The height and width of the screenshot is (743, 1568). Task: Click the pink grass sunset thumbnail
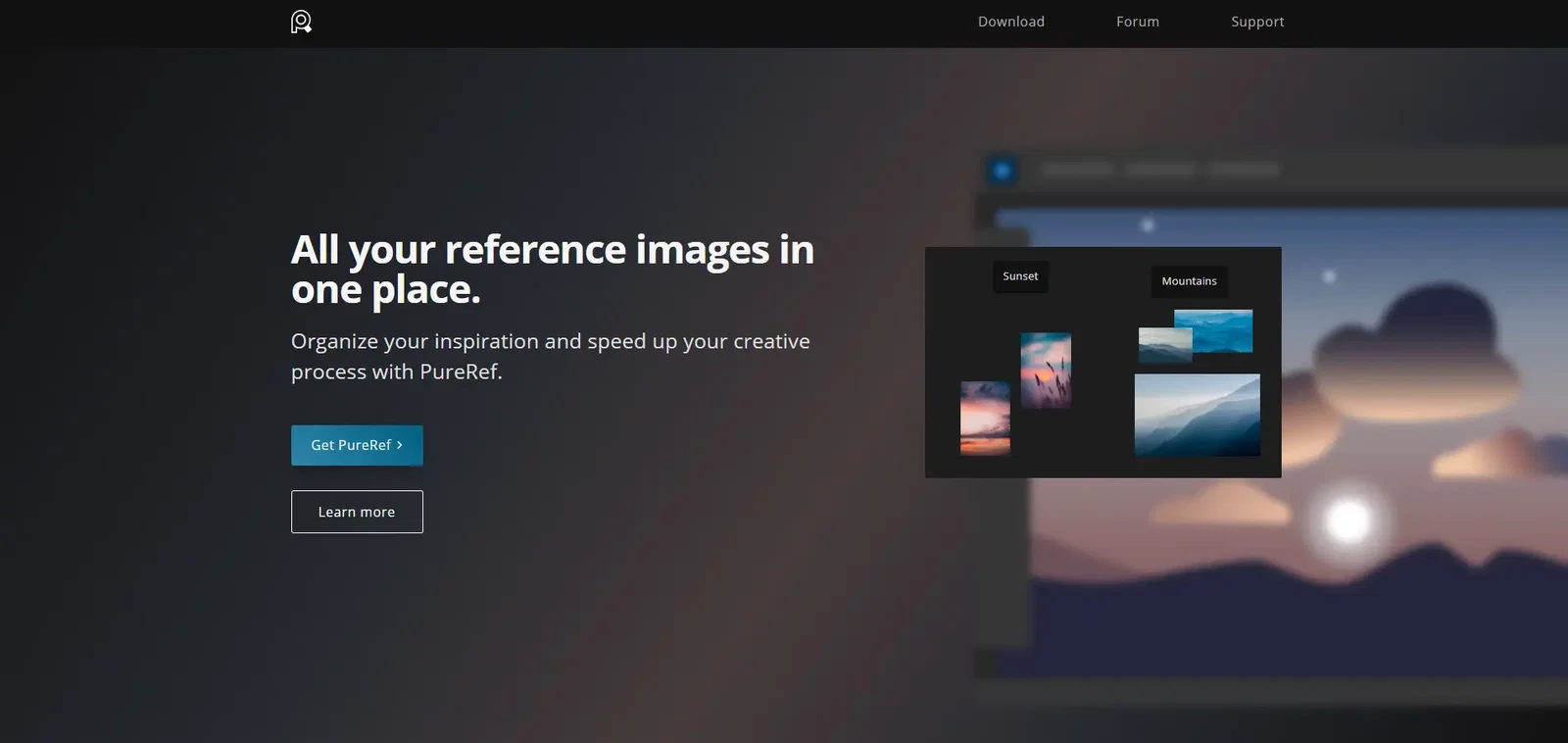tap(1046, 371)
